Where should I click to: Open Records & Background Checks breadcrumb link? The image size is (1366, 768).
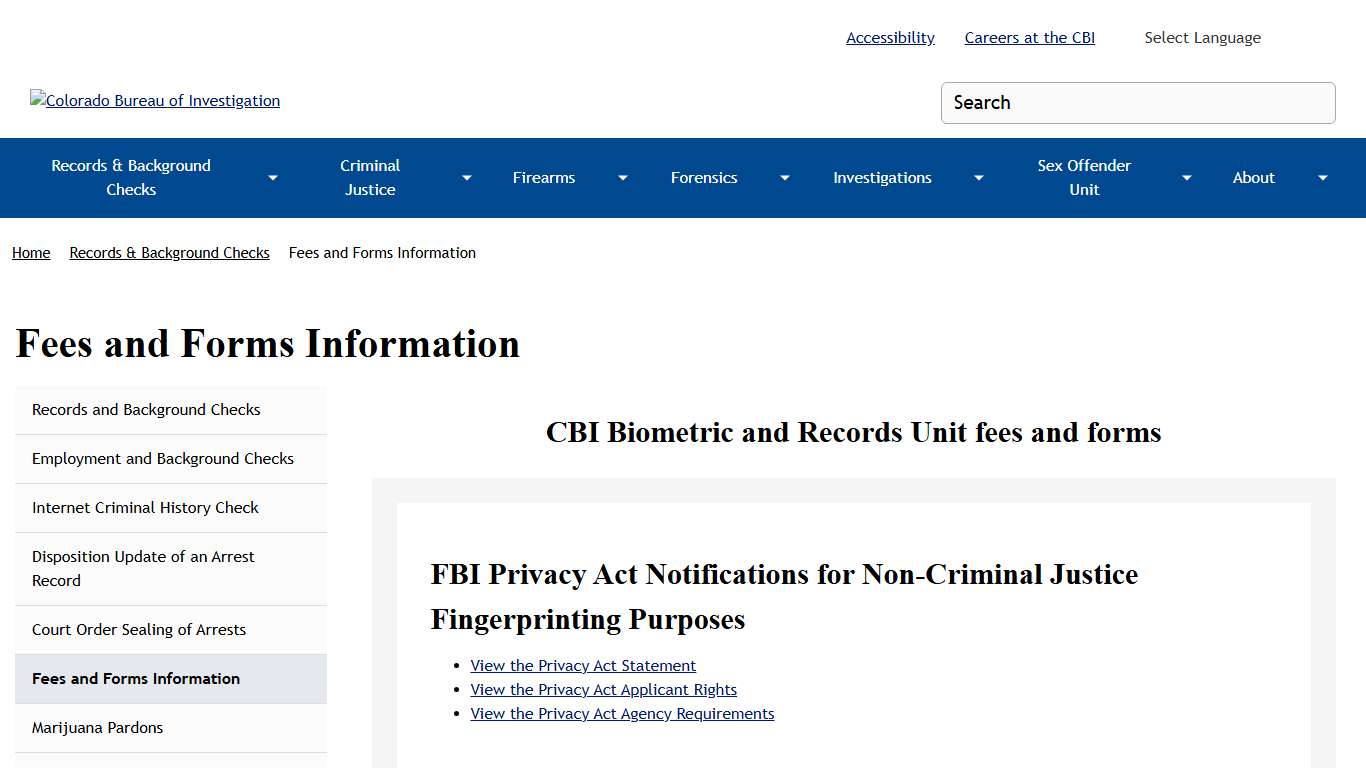(169, 252)
